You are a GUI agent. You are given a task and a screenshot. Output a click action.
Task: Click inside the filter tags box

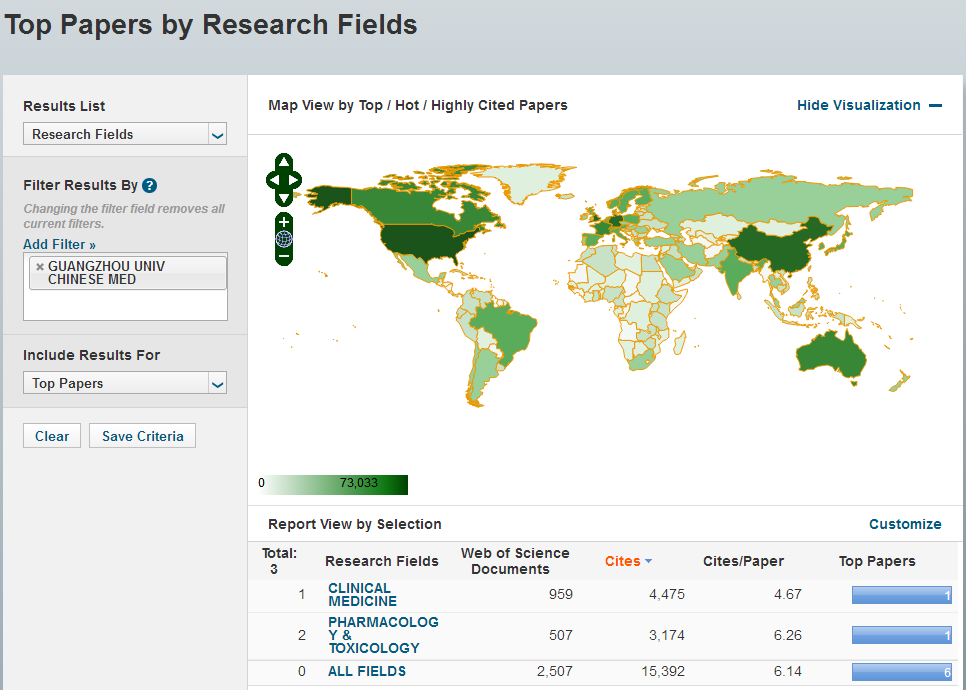[125, 305]
